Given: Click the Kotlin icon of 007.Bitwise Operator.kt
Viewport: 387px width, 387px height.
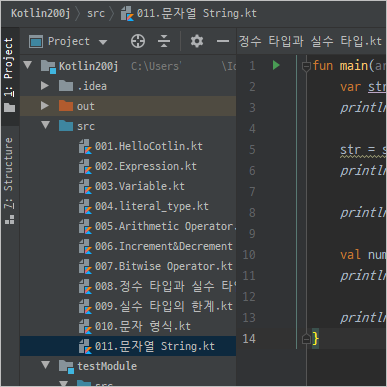Looking at the screenshot, I should [85, 267].
